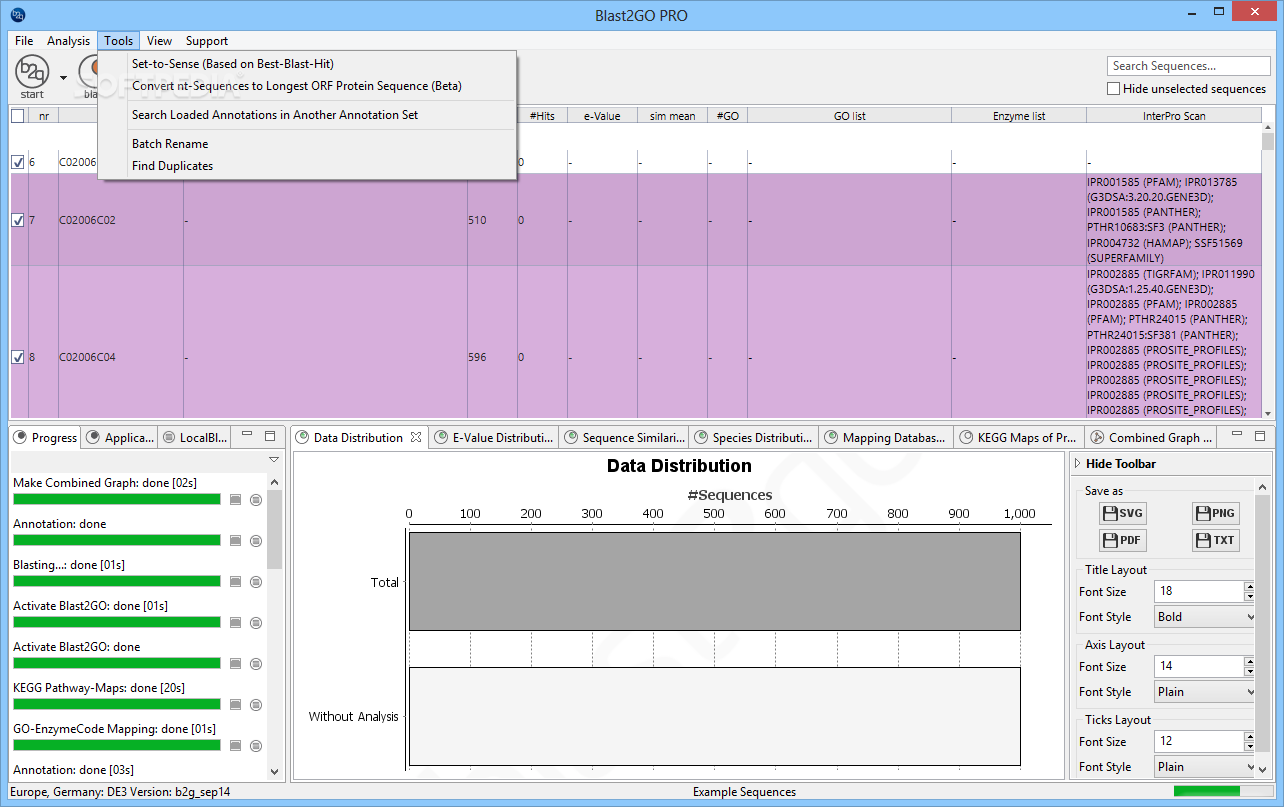
Task: Open Title Layout Font Style dropdown
Action: point(1205,617)
